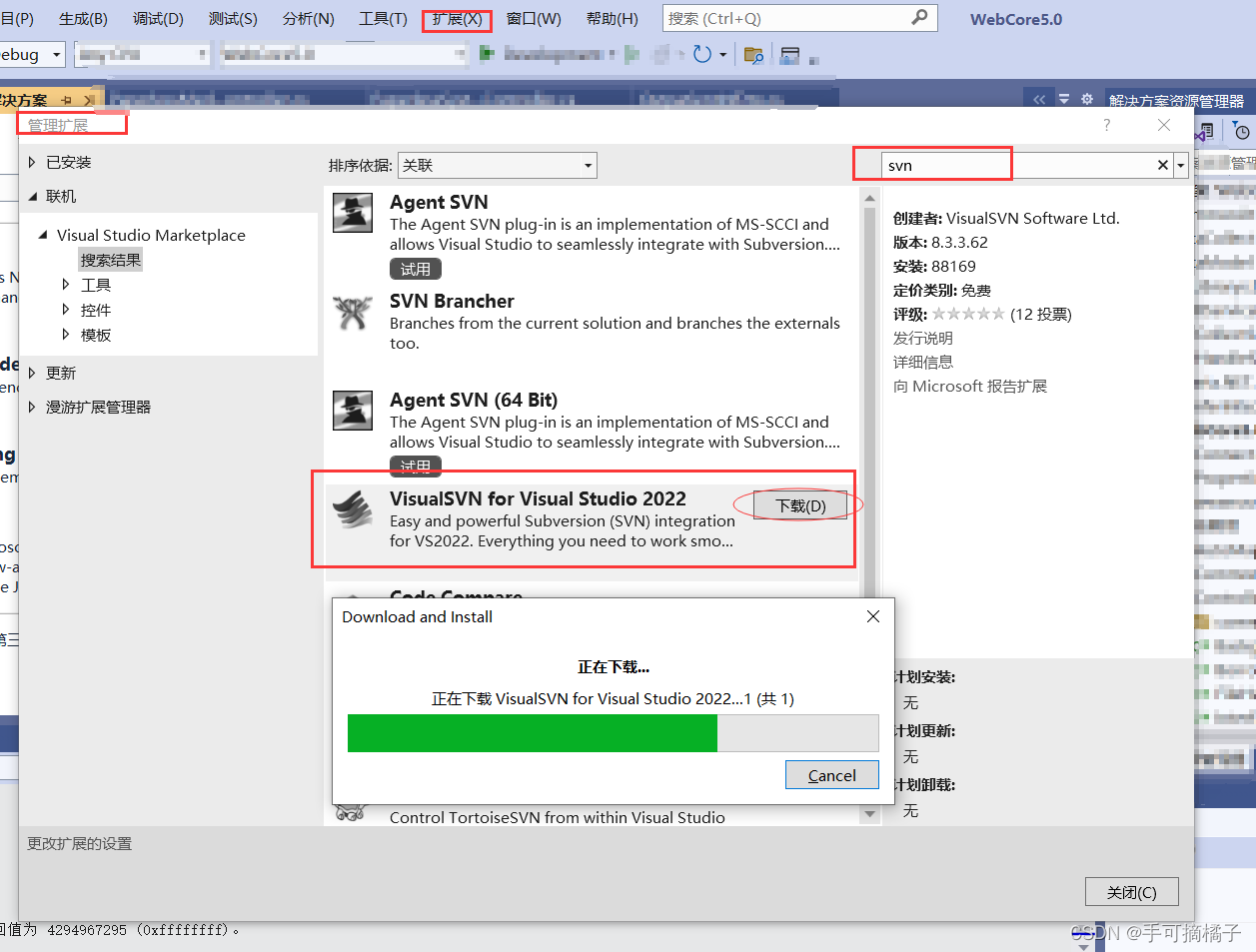Click the green start debugging arrow
Screen dimensions: 1256x952
[487, 53]
